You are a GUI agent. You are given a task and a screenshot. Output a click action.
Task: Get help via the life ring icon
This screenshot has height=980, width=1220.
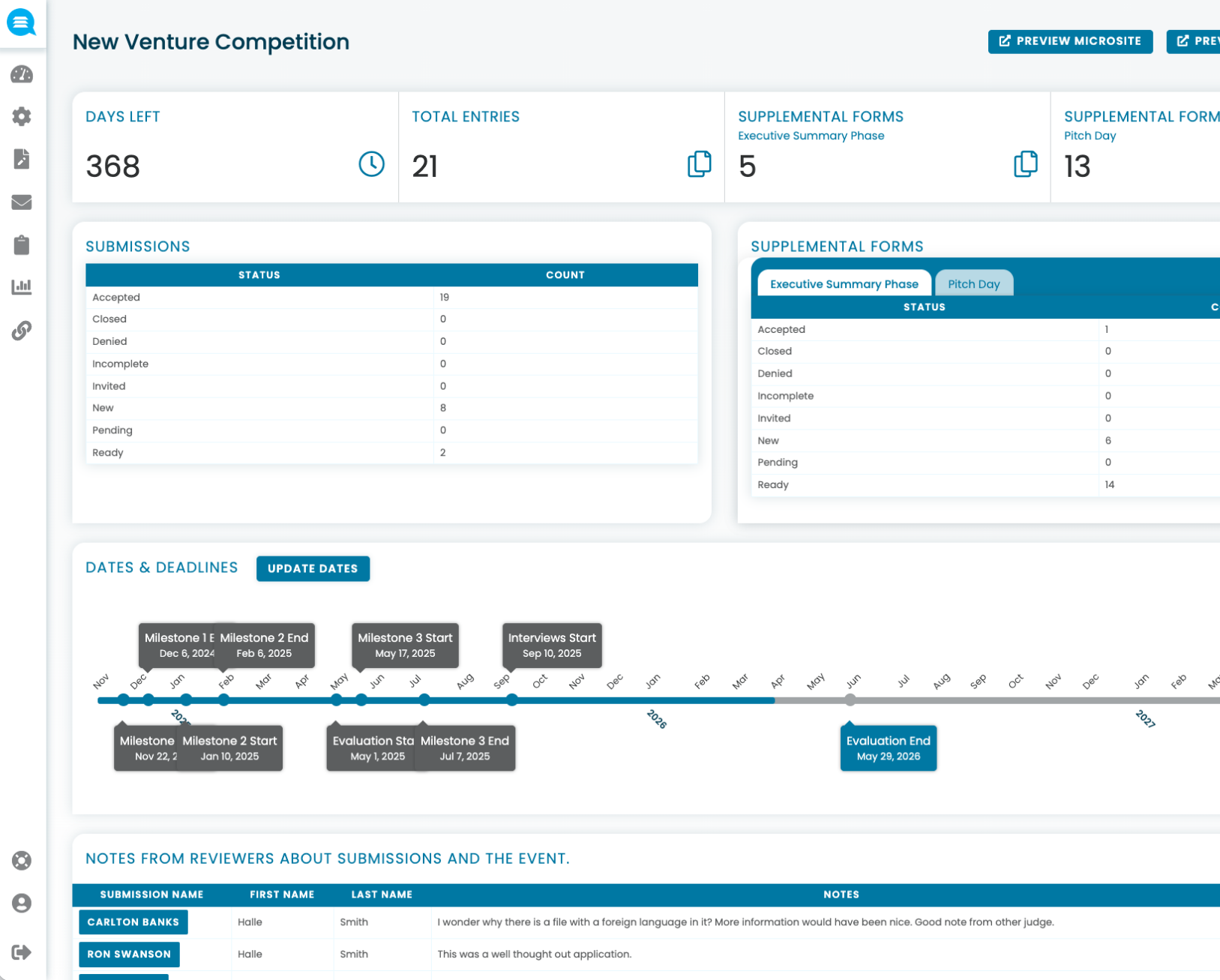pos(22,861)
